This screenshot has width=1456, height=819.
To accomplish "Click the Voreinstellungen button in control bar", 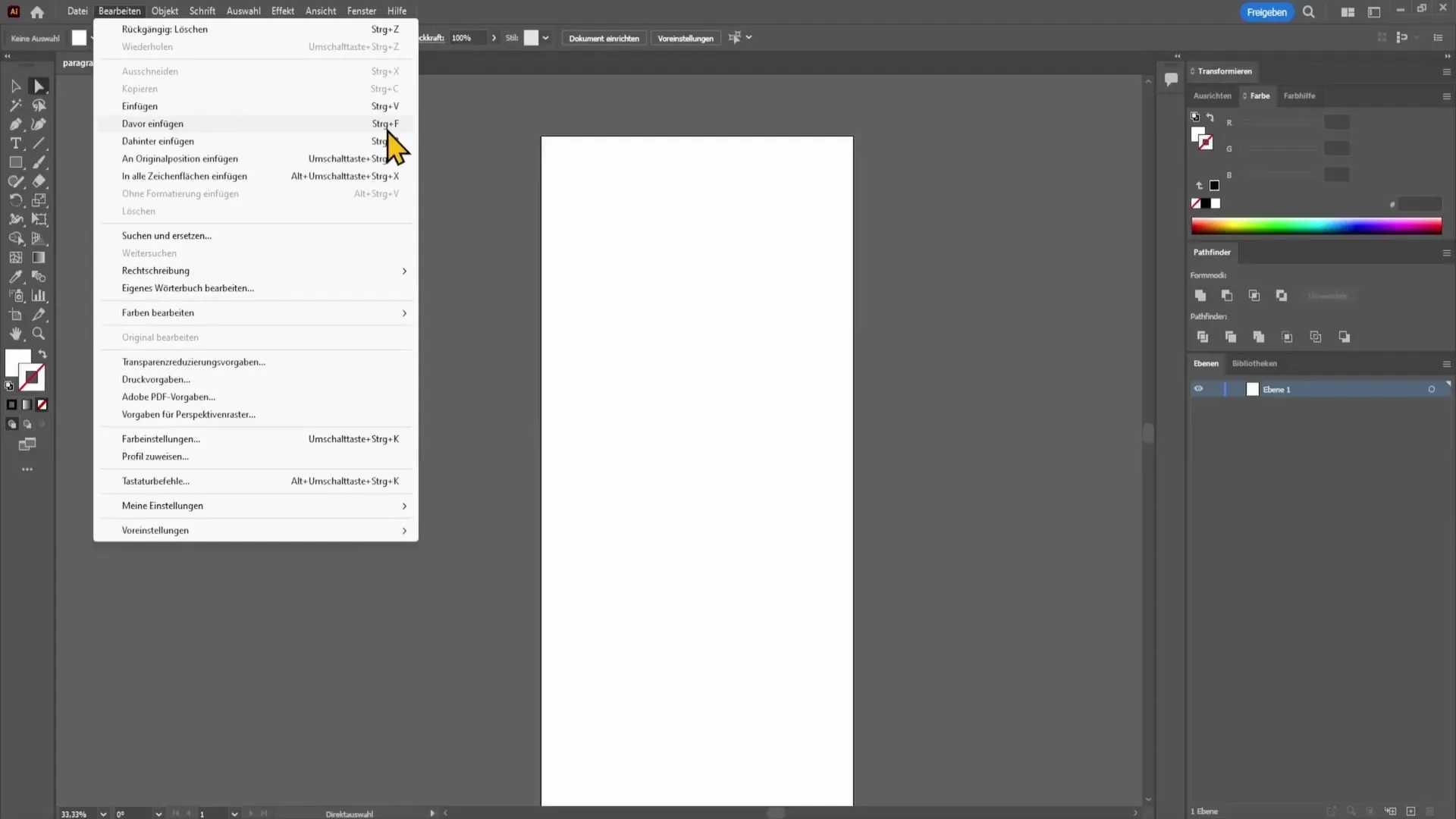I will click(x=686, y=38).
